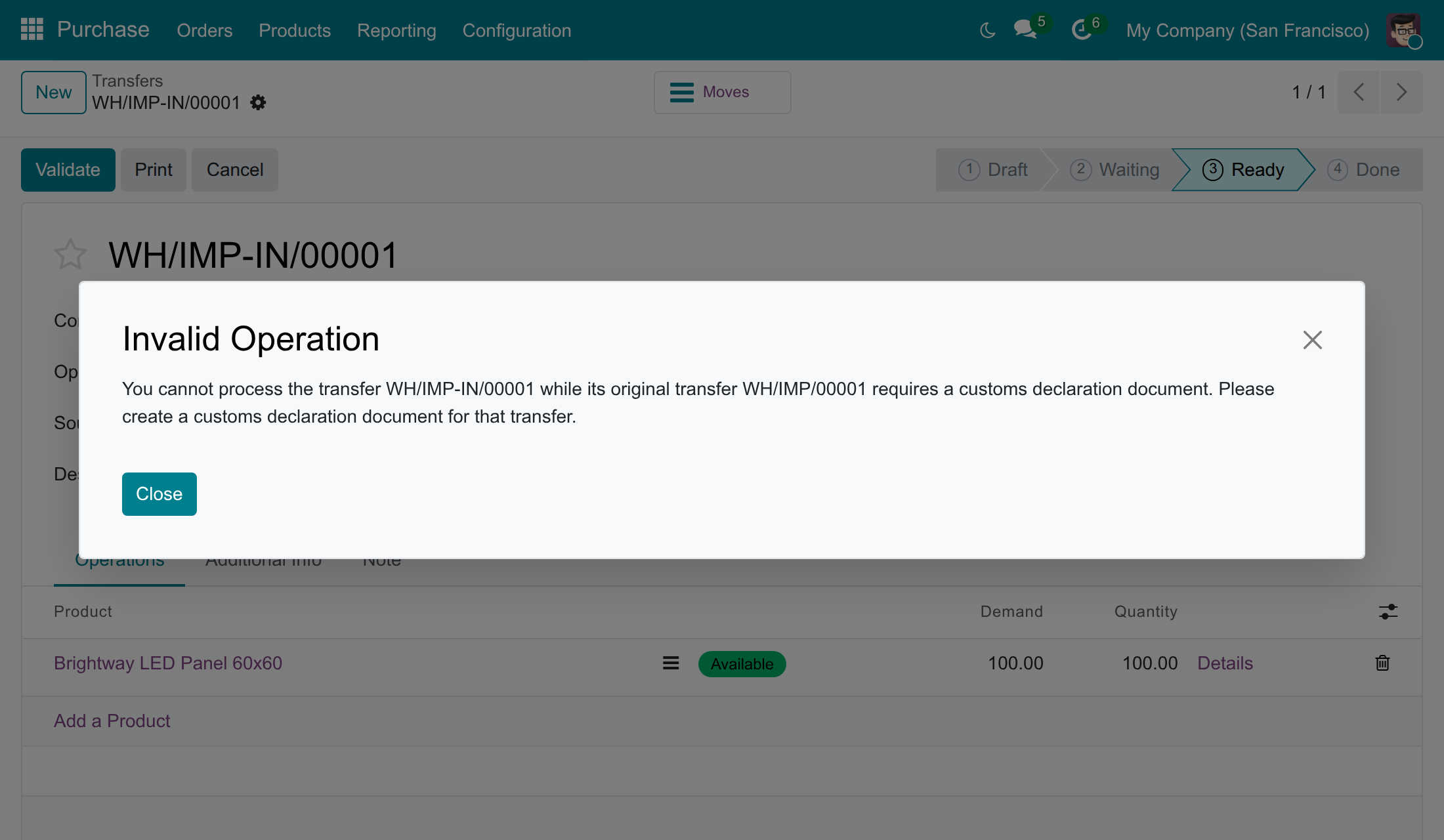
Task: Open Details for the product line
Action: pos(1225,663)
